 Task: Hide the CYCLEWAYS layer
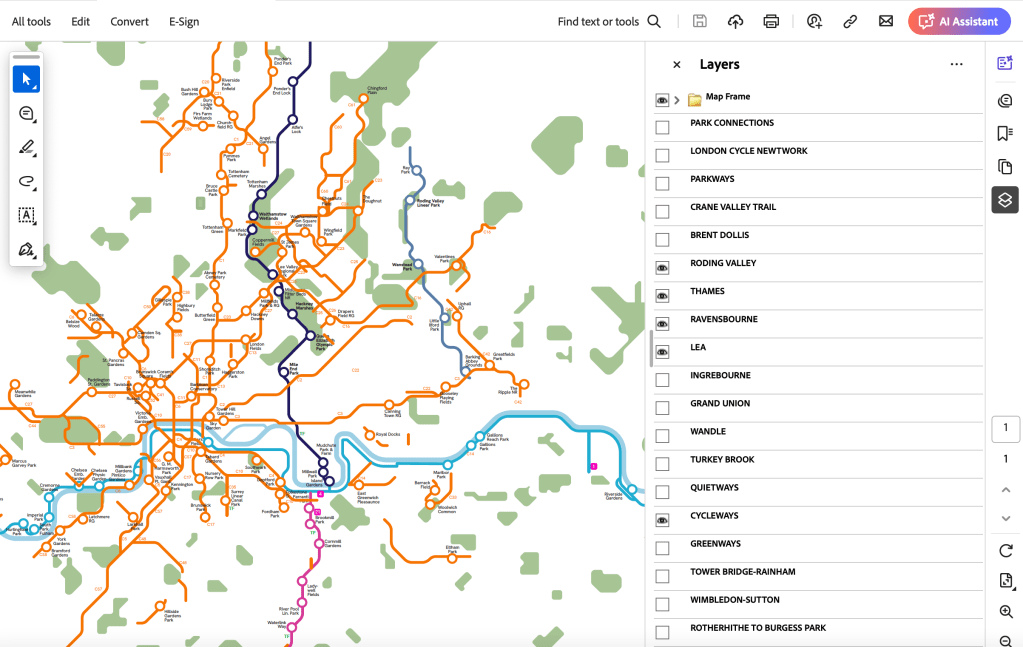coord(662,520)
